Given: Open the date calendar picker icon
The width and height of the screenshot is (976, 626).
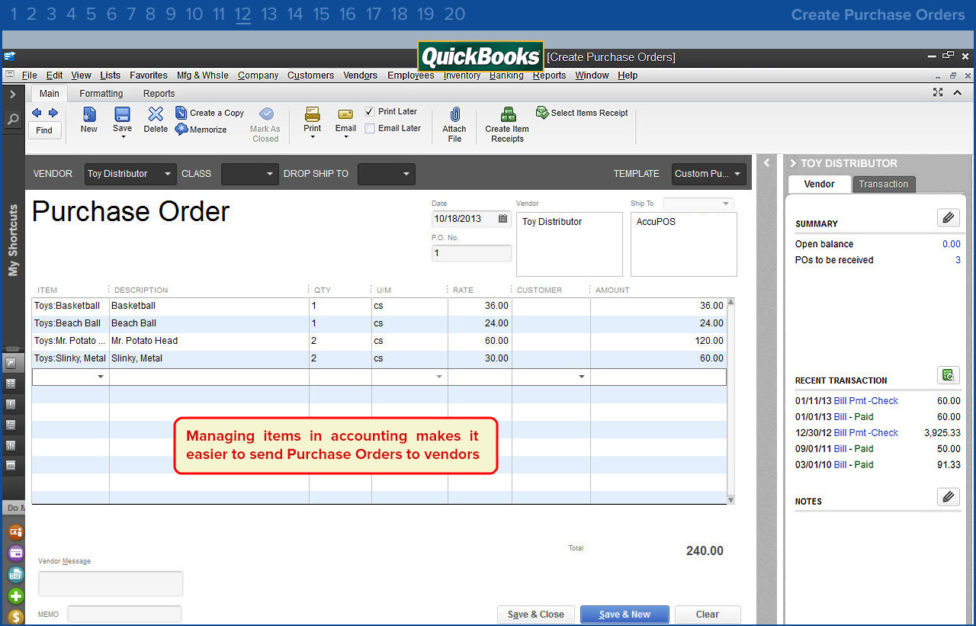Looking at the screenshot, I should pyautogui.click(x=503, y=219).
